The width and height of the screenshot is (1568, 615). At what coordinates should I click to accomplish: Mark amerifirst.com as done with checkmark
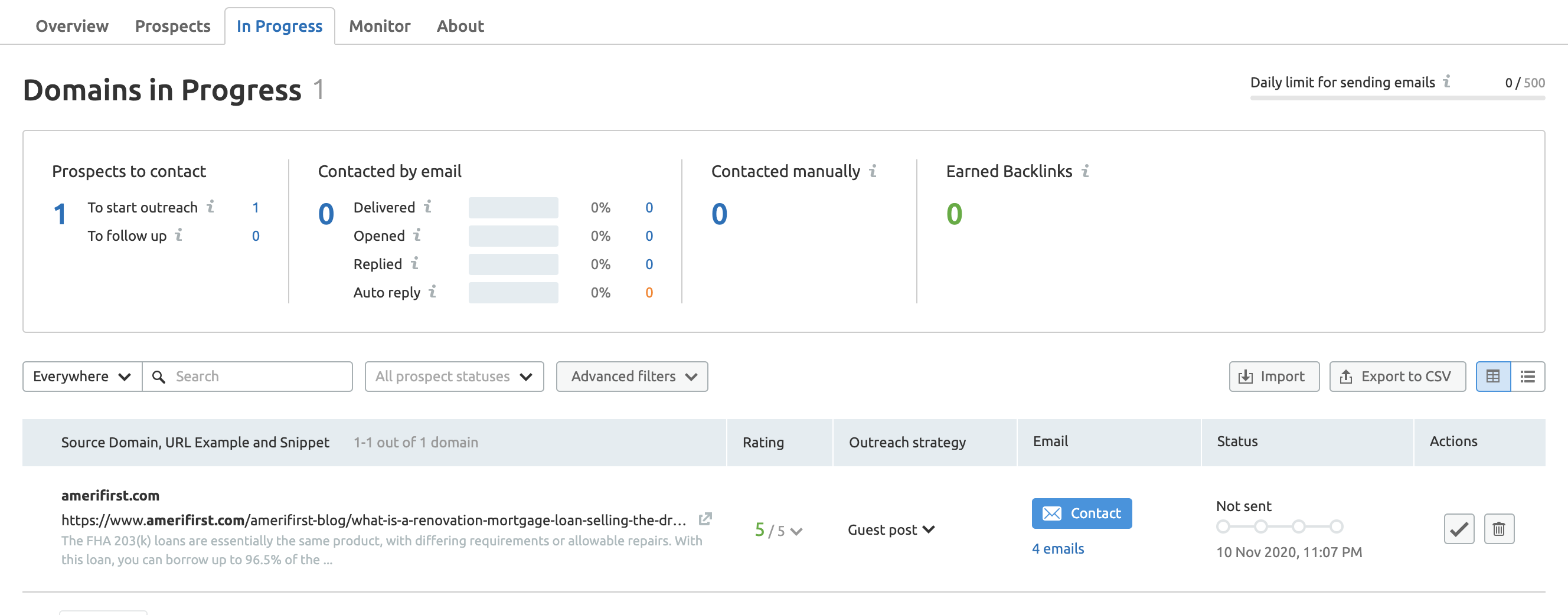pos(1458,529)
